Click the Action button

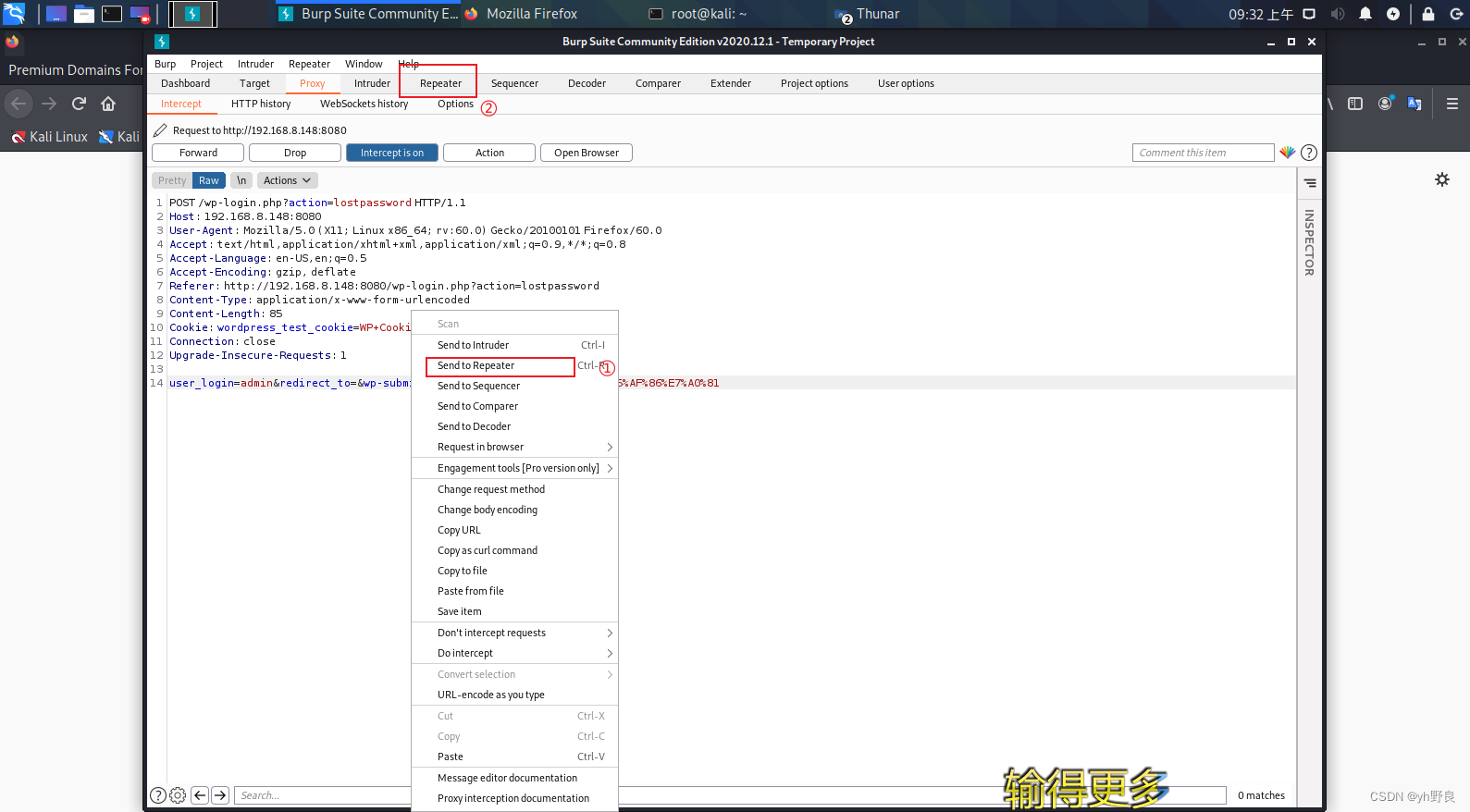[489, 153]
